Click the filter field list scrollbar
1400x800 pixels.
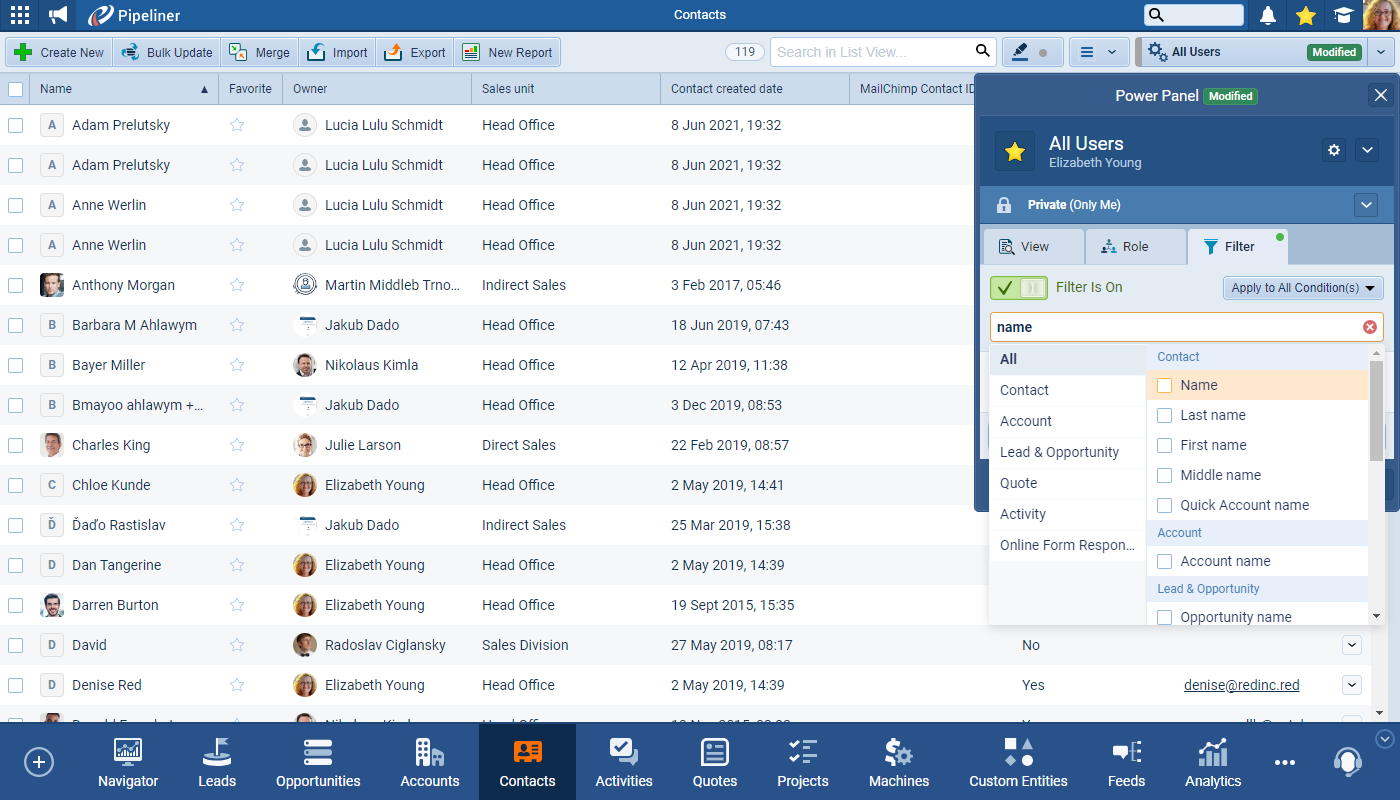(1376, 410)
